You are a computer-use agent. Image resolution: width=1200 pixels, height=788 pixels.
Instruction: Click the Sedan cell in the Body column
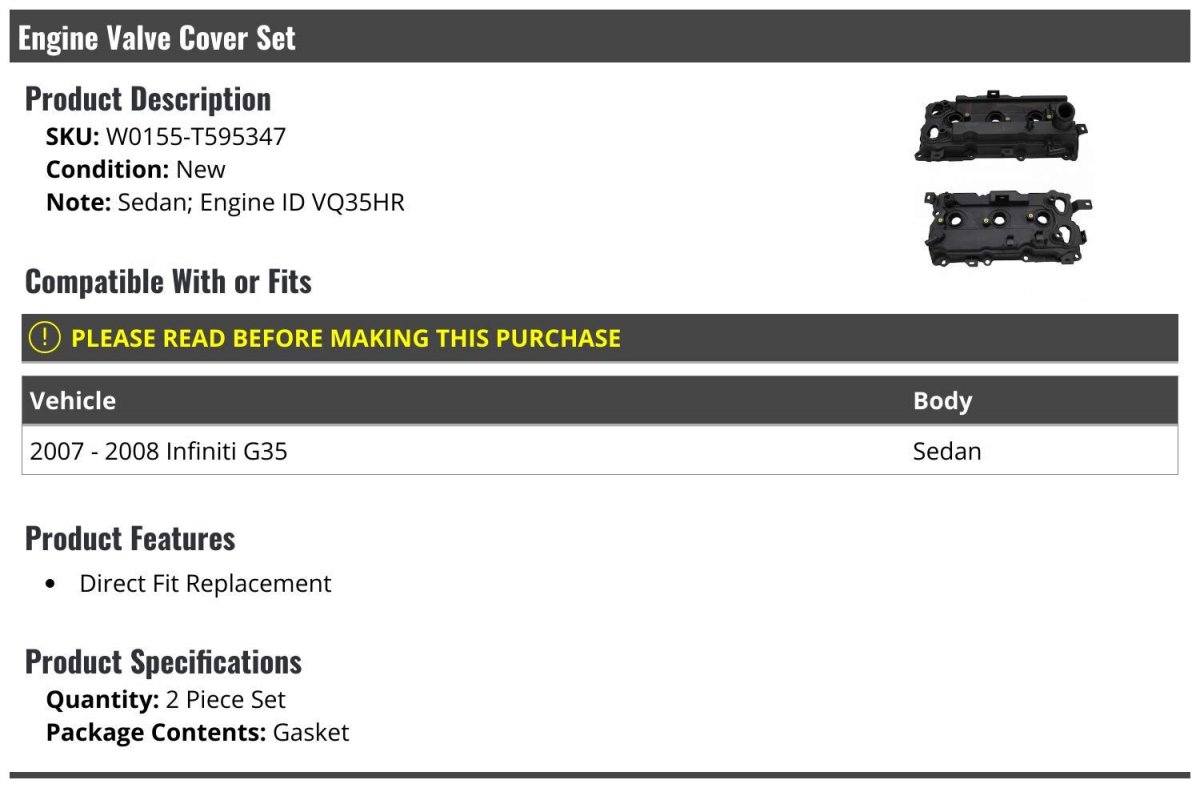point(947,451)
